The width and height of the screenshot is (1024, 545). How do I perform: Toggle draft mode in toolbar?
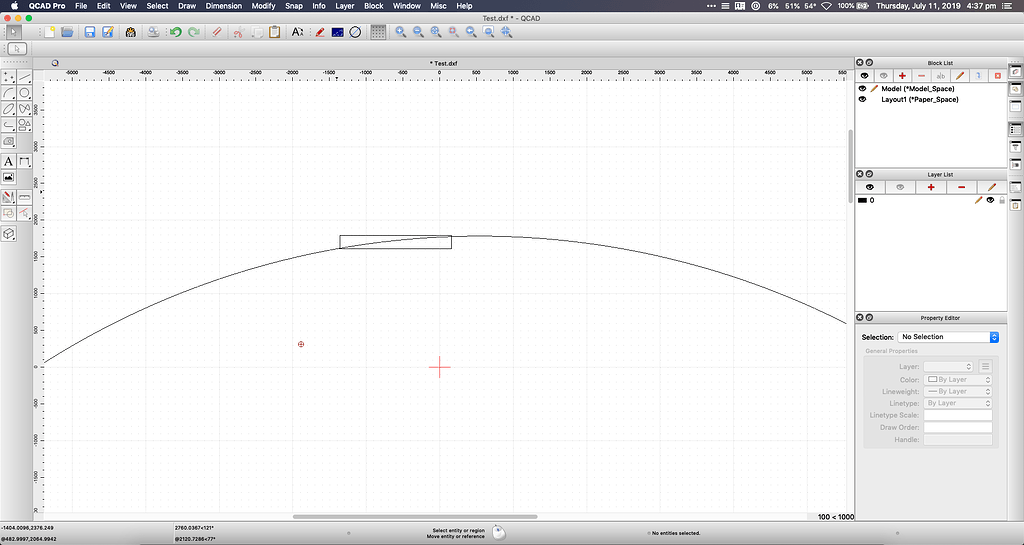point(320,32)
